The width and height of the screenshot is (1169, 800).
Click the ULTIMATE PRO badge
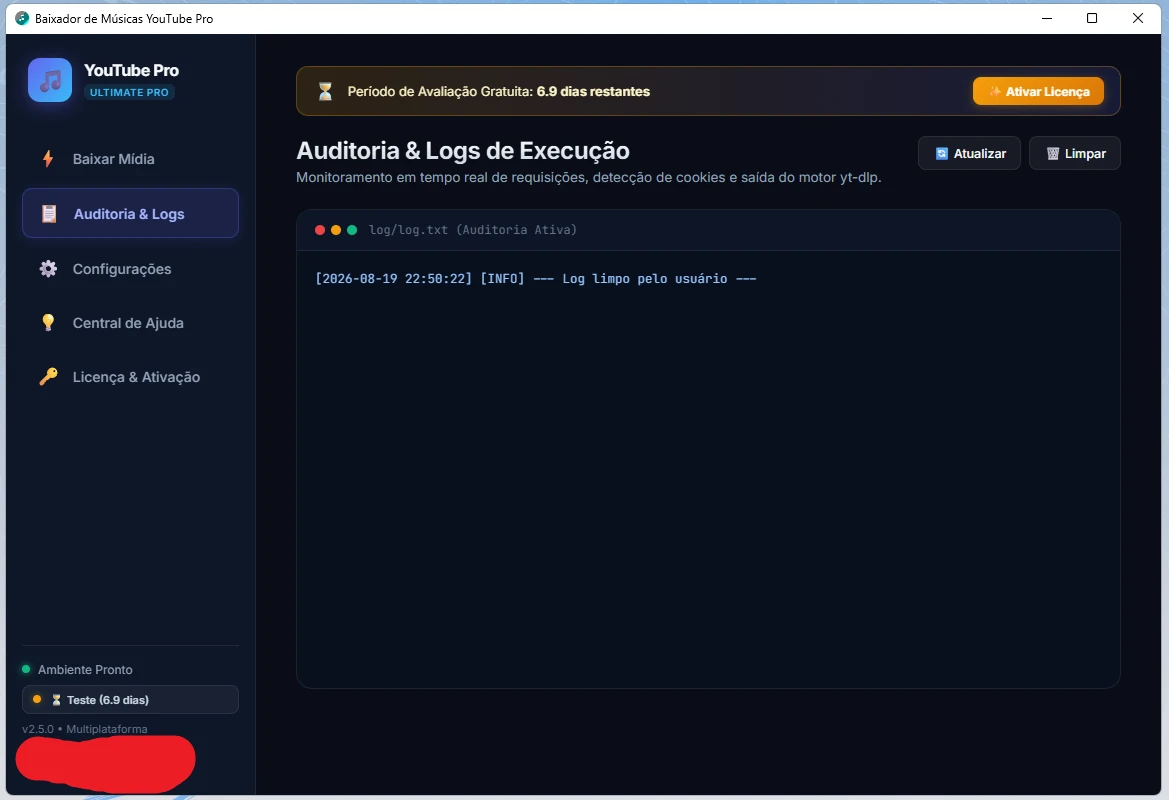[129, 92]
